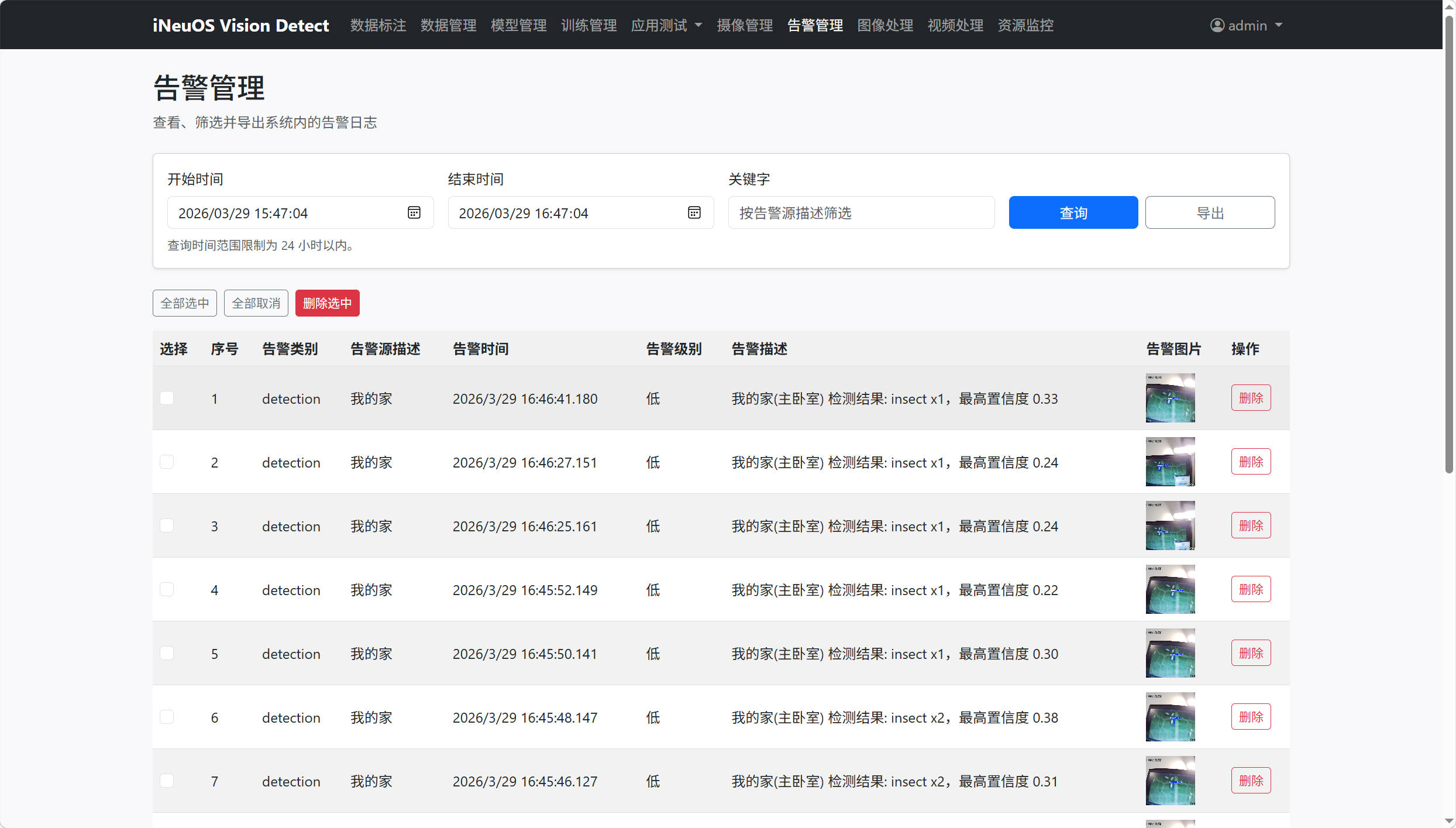This screenshot has width=1456, height=828.
Task: Open the admin account dropdown arrow
Action: (1278, 25)
